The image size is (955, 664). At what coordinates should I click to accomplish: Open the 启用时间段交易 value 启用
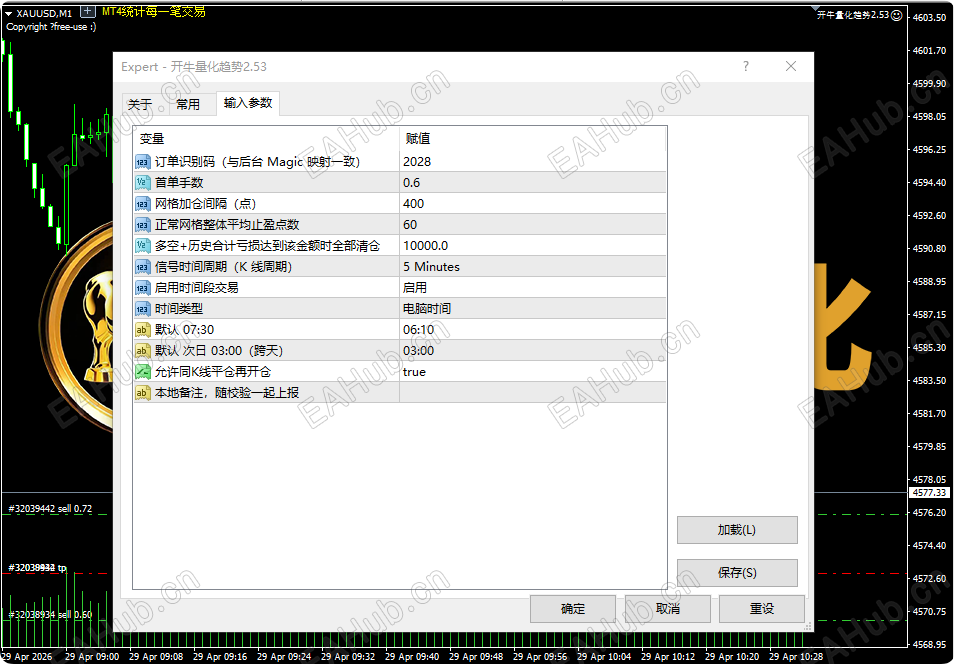pos(532,288)
